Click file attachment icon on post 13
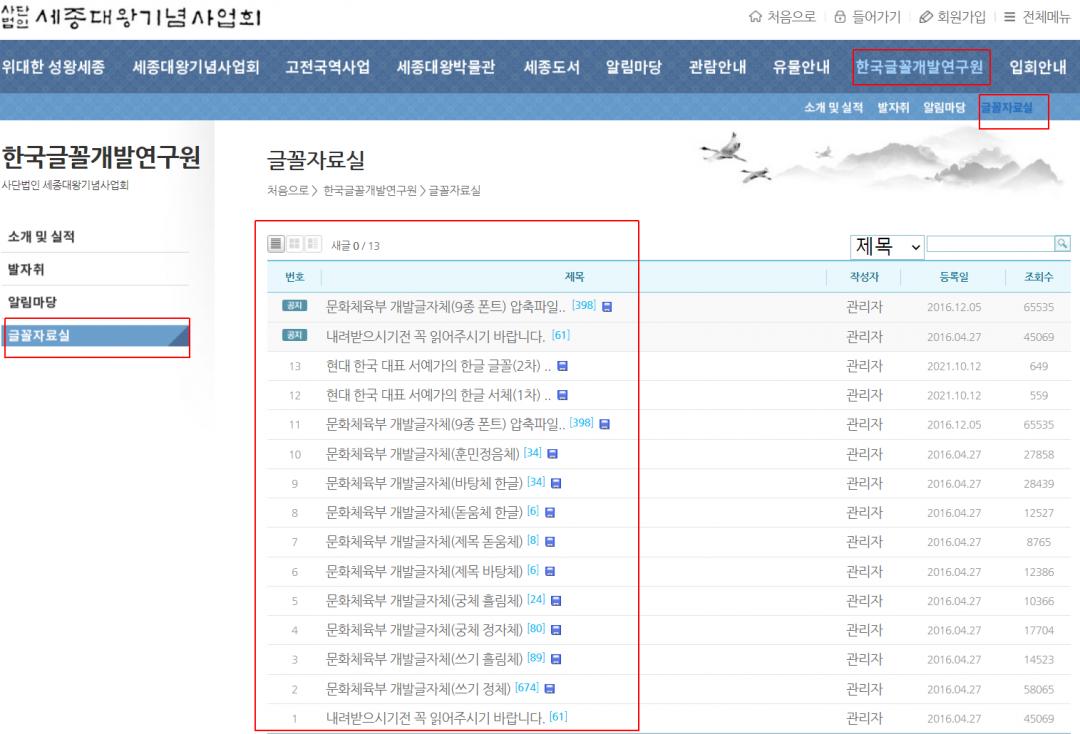 coord(562,367)
